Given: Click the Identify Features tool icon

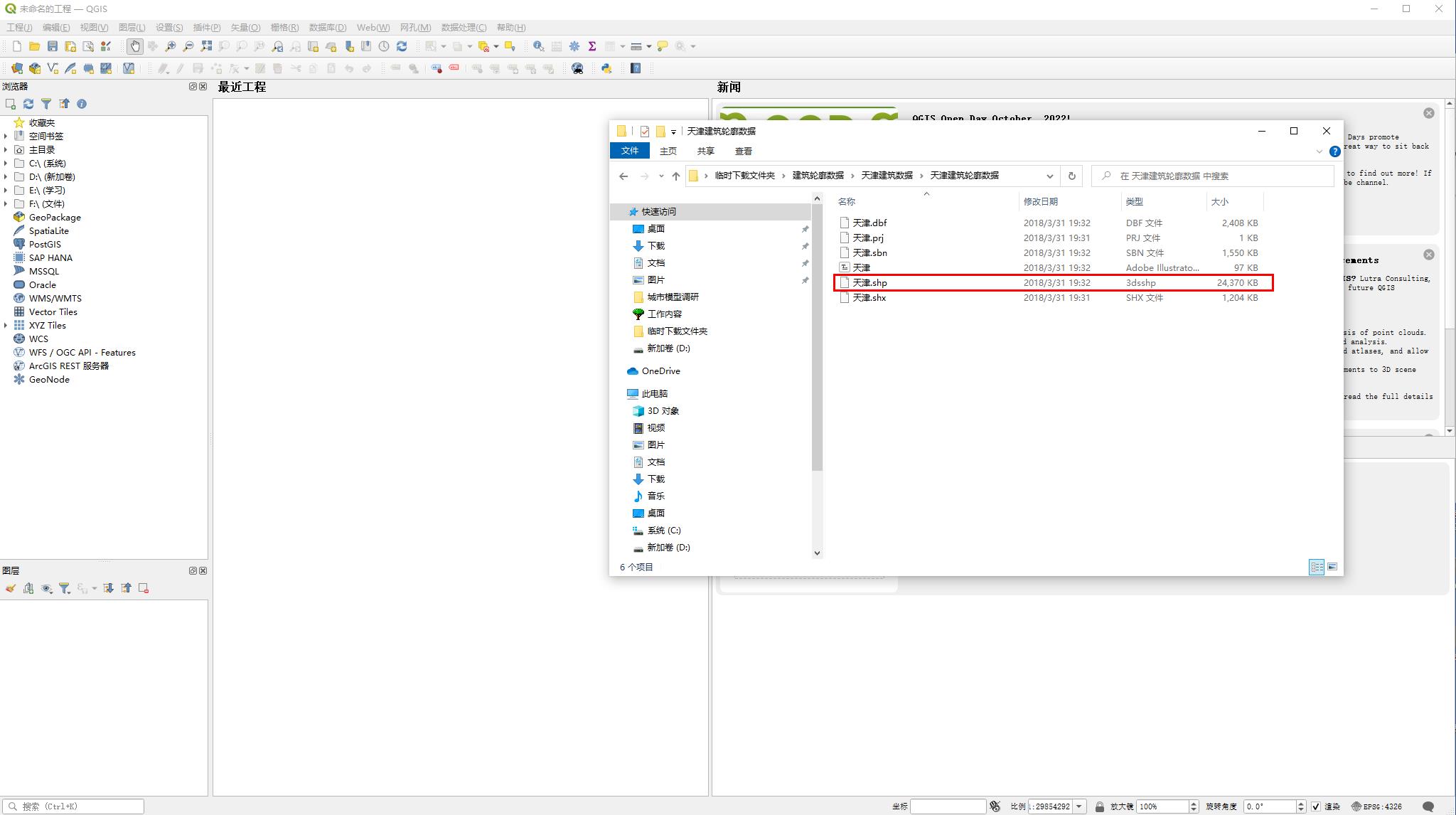Looking at the screenshot, I should [x=539, y=46].
